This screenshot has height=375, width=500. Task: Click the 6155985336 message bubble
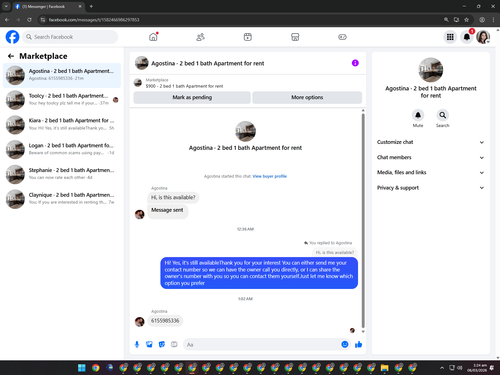165,321
